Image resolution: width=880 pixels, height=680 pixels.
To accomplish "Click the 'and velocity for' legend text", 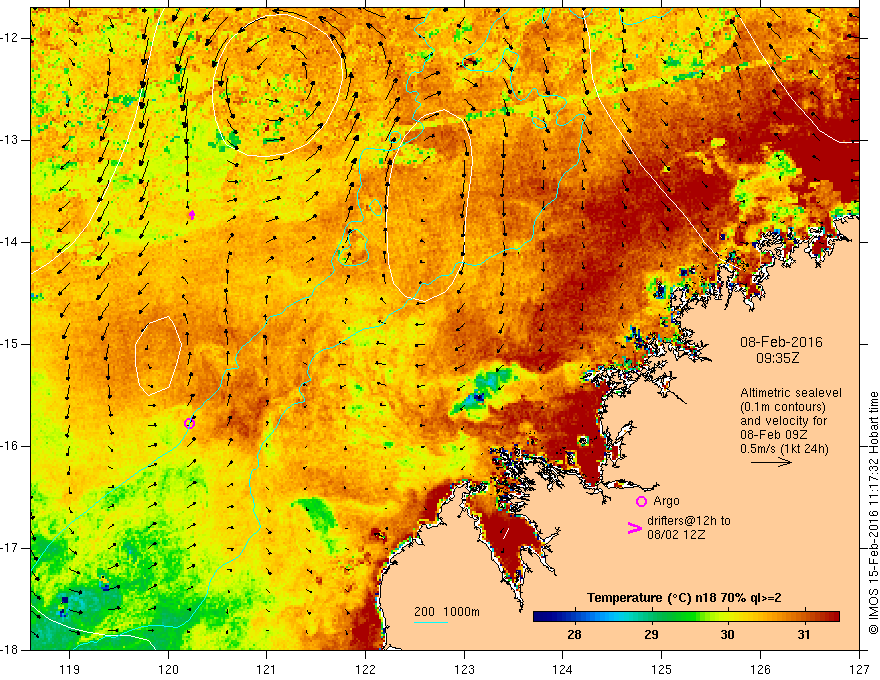I will point(783,421).
